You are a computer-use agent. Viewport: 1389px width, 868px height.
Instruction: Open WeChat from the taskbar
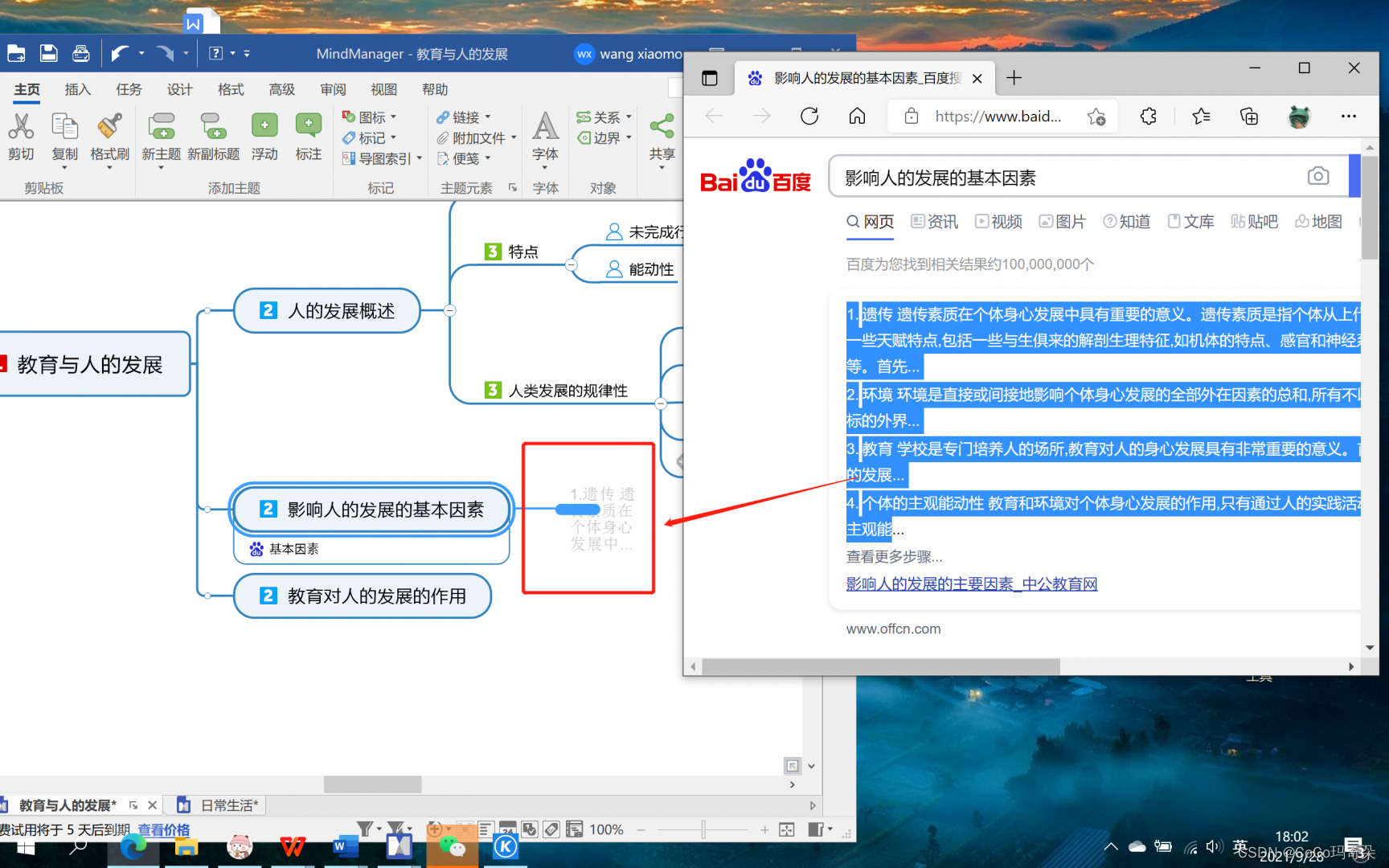pyautogui.click(x=452, y=846)
